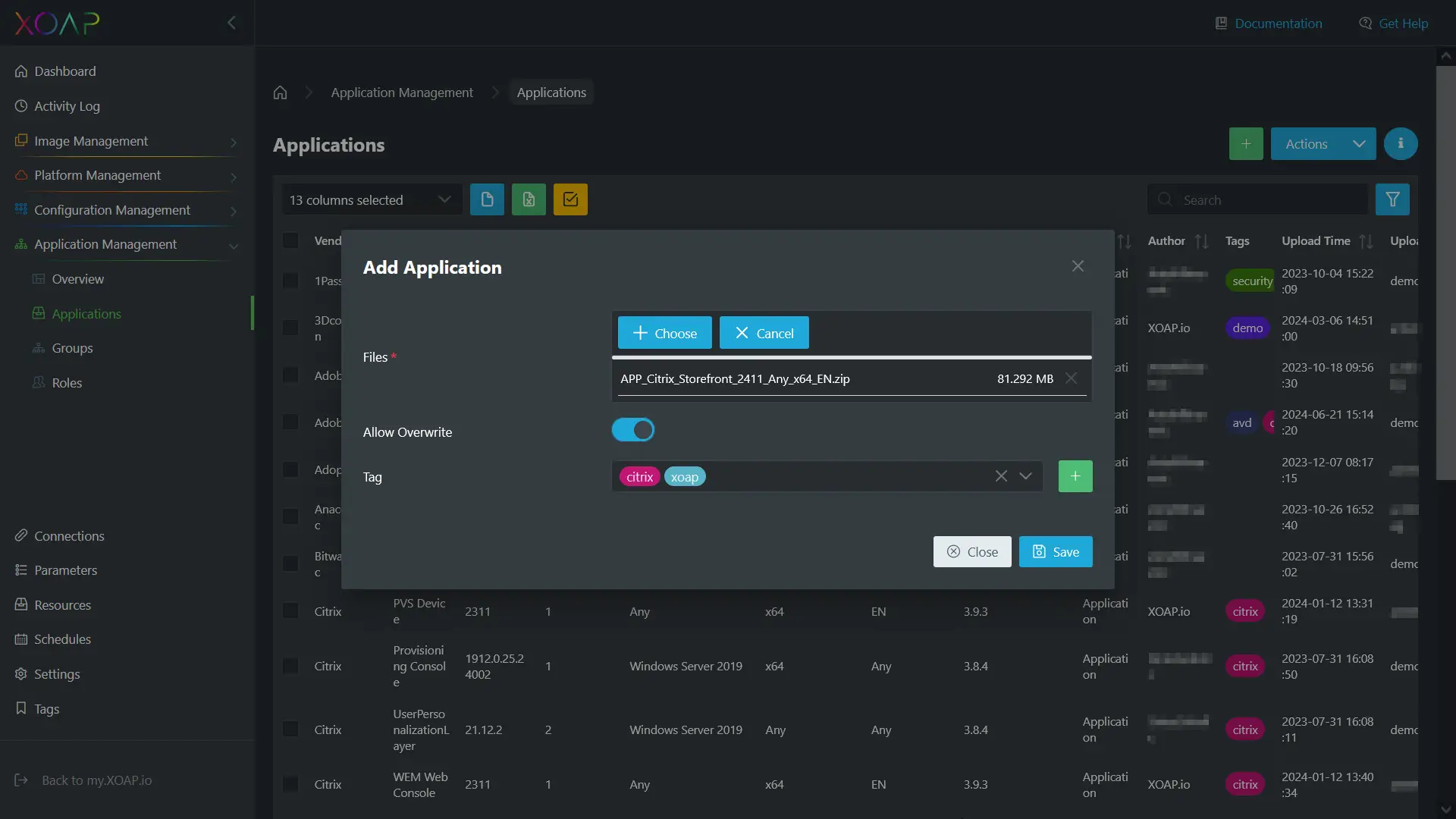Click the green plus next to Tag field
The image size is (1456, 819).
[x=1075, y=476]
